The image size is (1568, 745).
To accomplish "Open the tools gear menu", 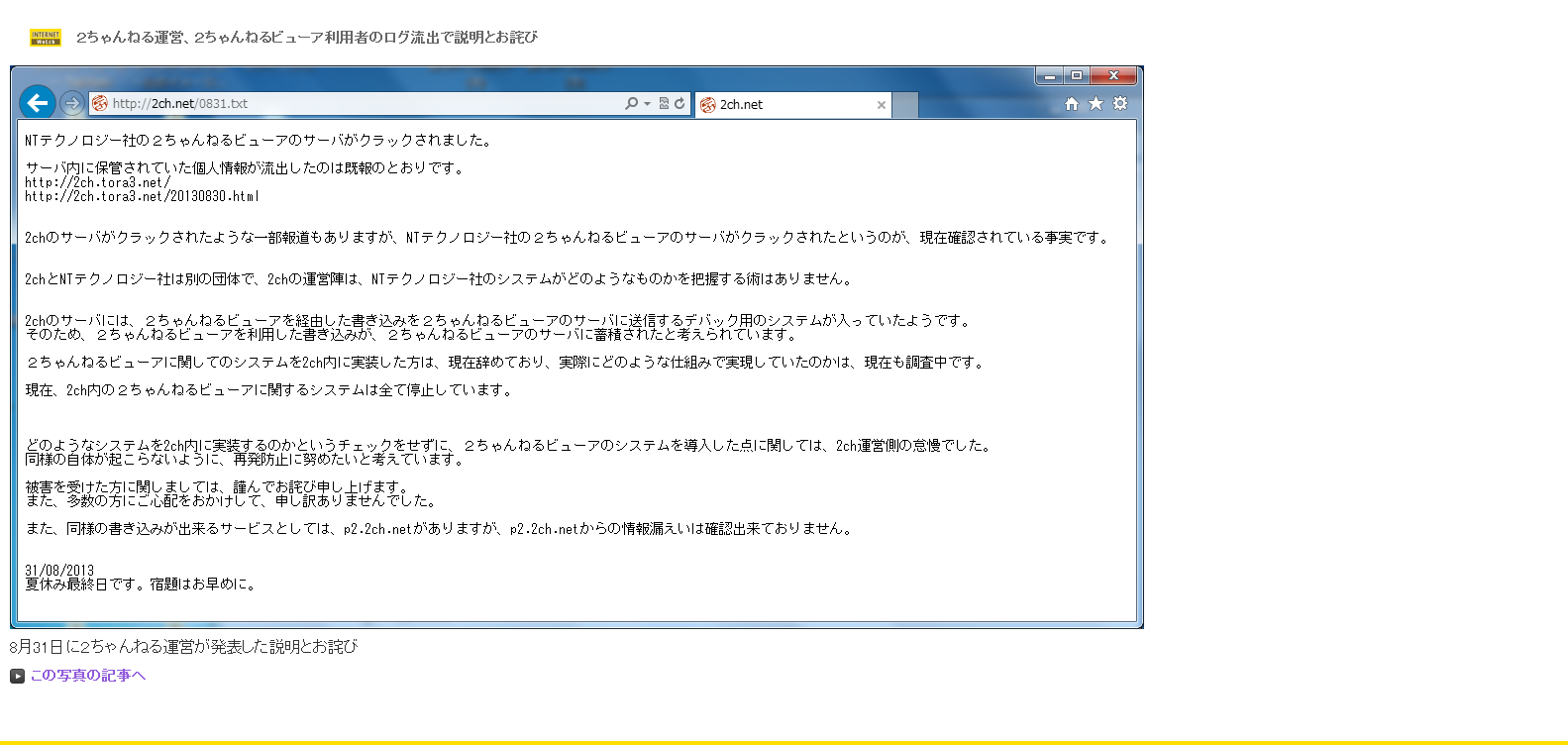I will point(1120,103).
